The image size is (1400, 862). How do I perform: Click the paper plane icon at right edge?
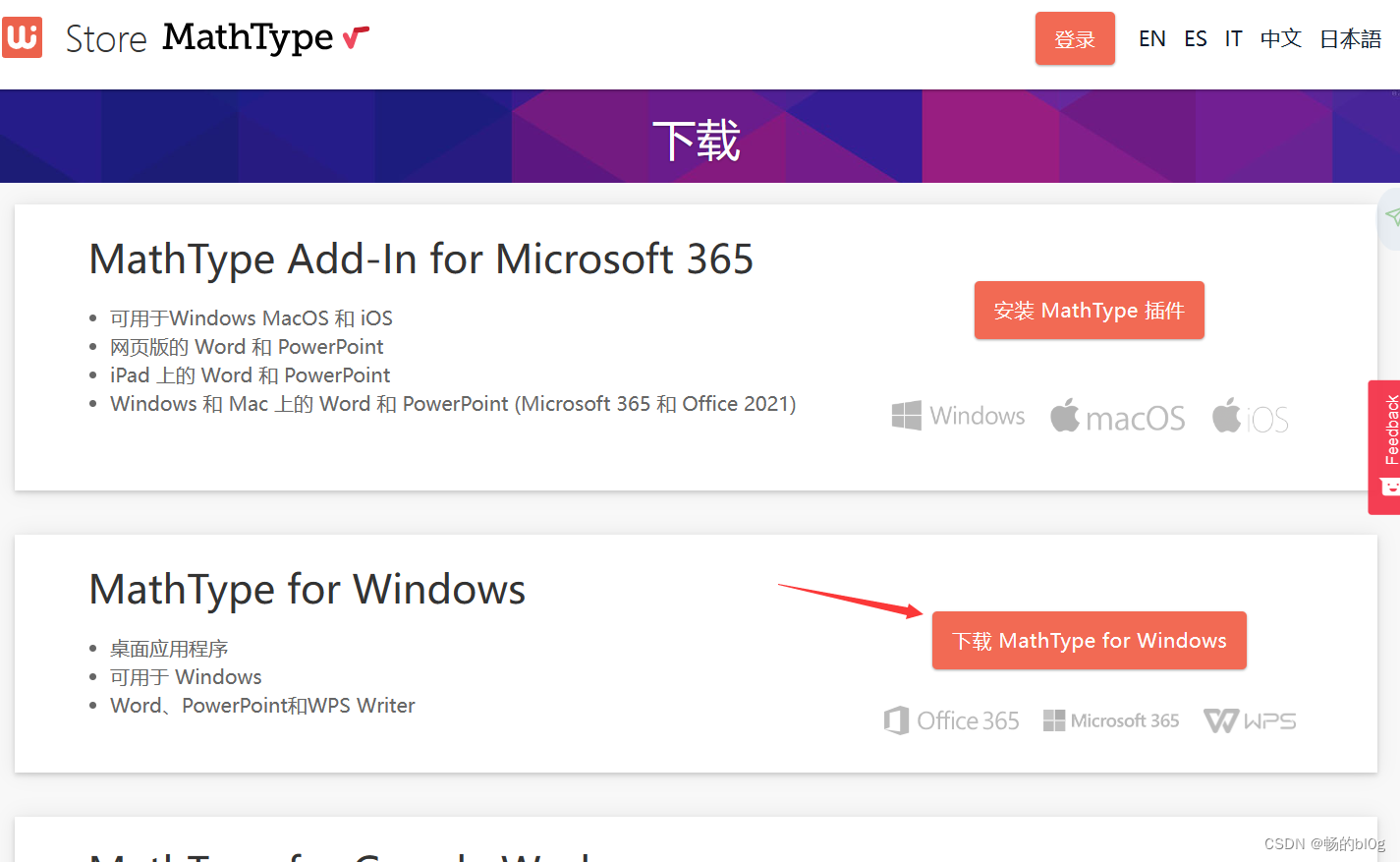coord(1391,217)
